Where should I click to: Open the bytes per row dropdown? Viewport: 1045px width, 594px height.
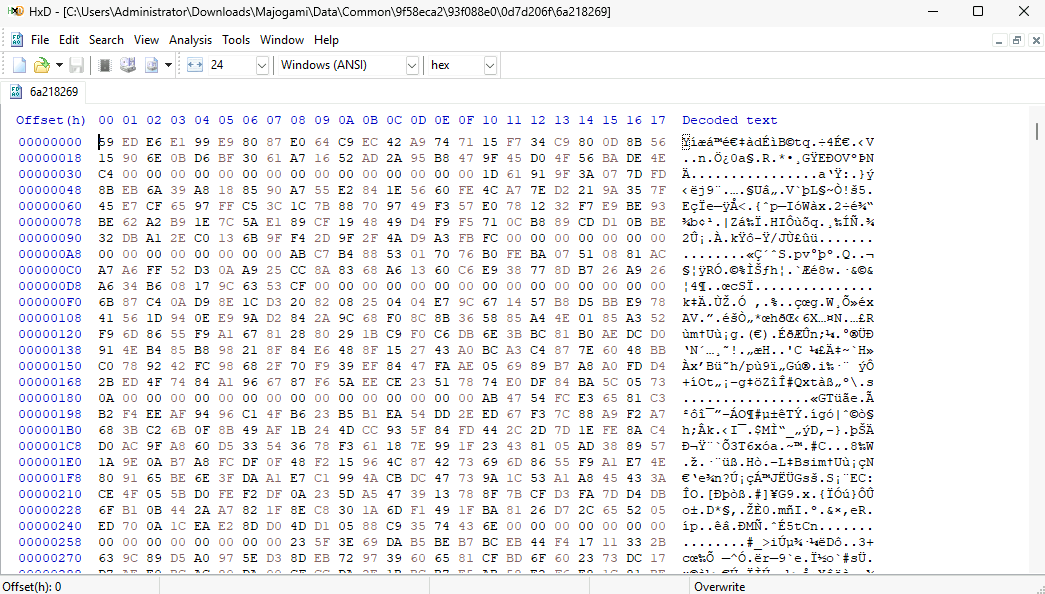coord(262,65)
